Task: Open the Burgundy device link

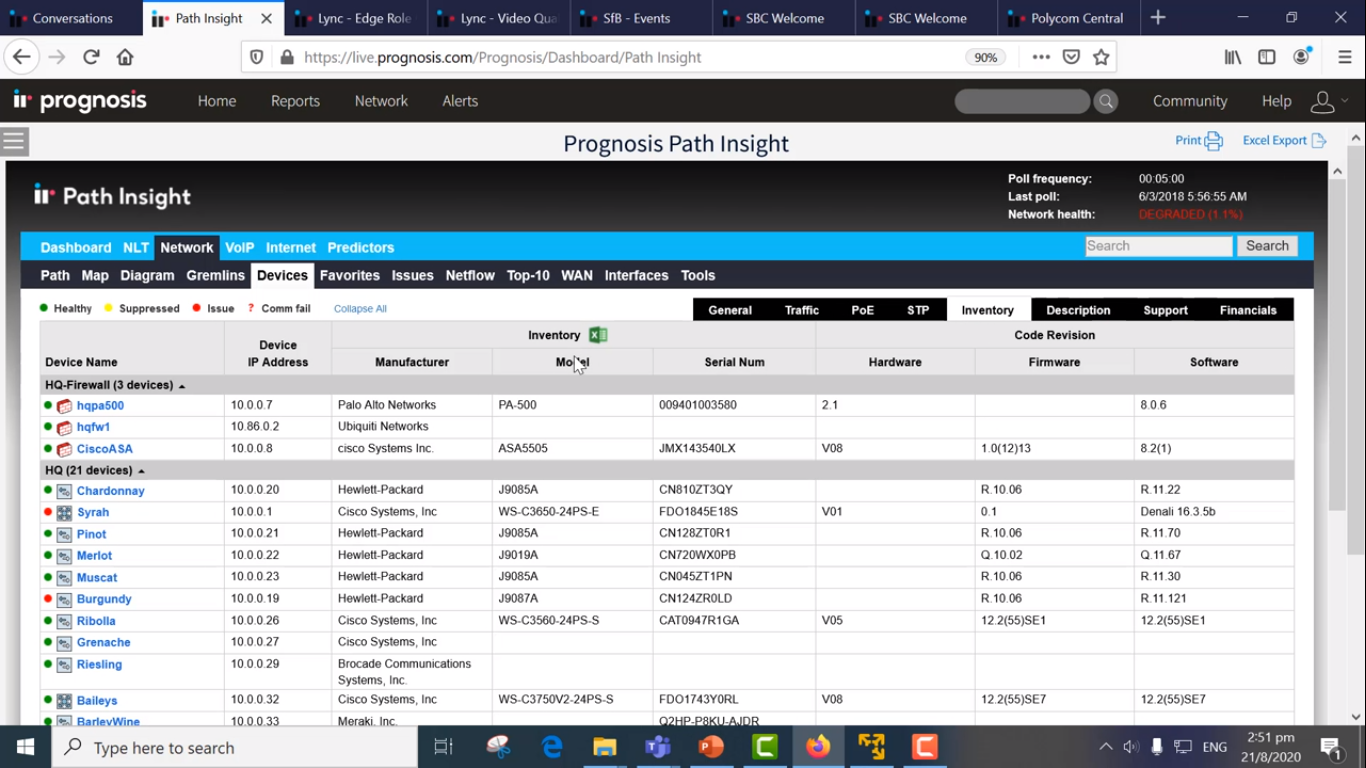Action: [x=104, y=599]
